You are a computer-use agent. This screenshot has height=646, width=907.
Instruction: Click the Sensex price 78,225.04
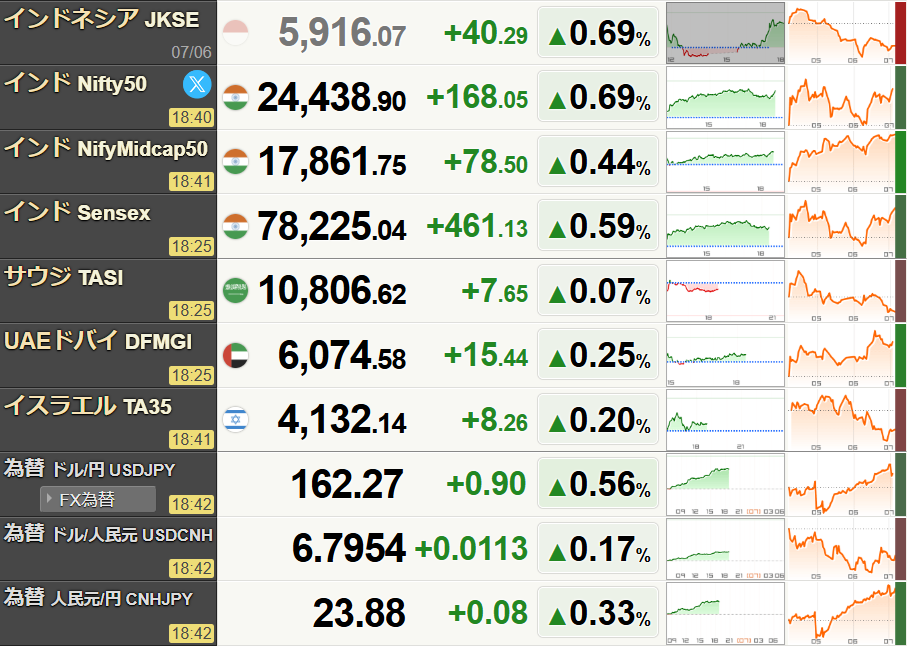(x=331, y=226)
